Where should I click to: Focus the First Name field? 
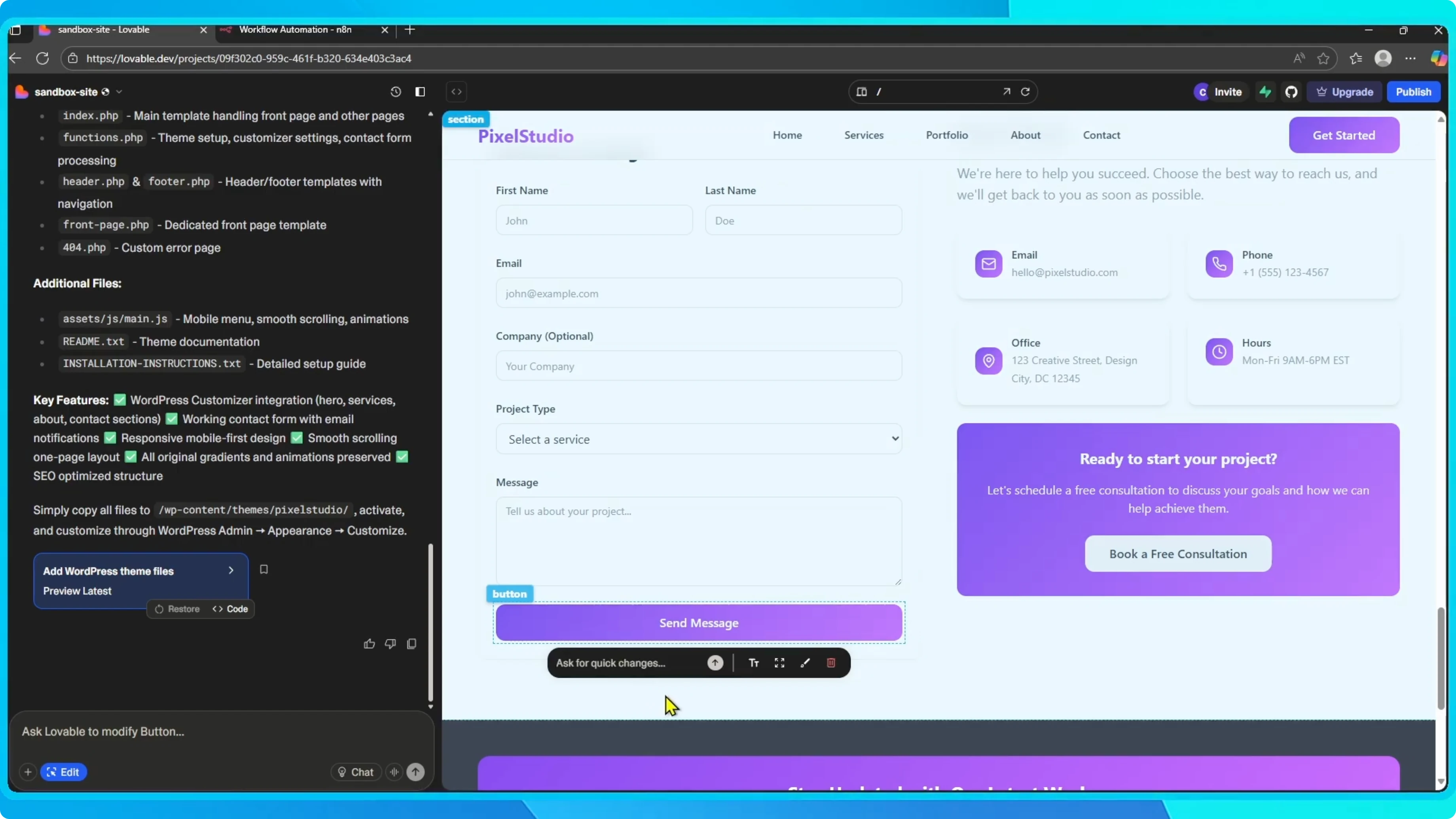click(594, 220)
